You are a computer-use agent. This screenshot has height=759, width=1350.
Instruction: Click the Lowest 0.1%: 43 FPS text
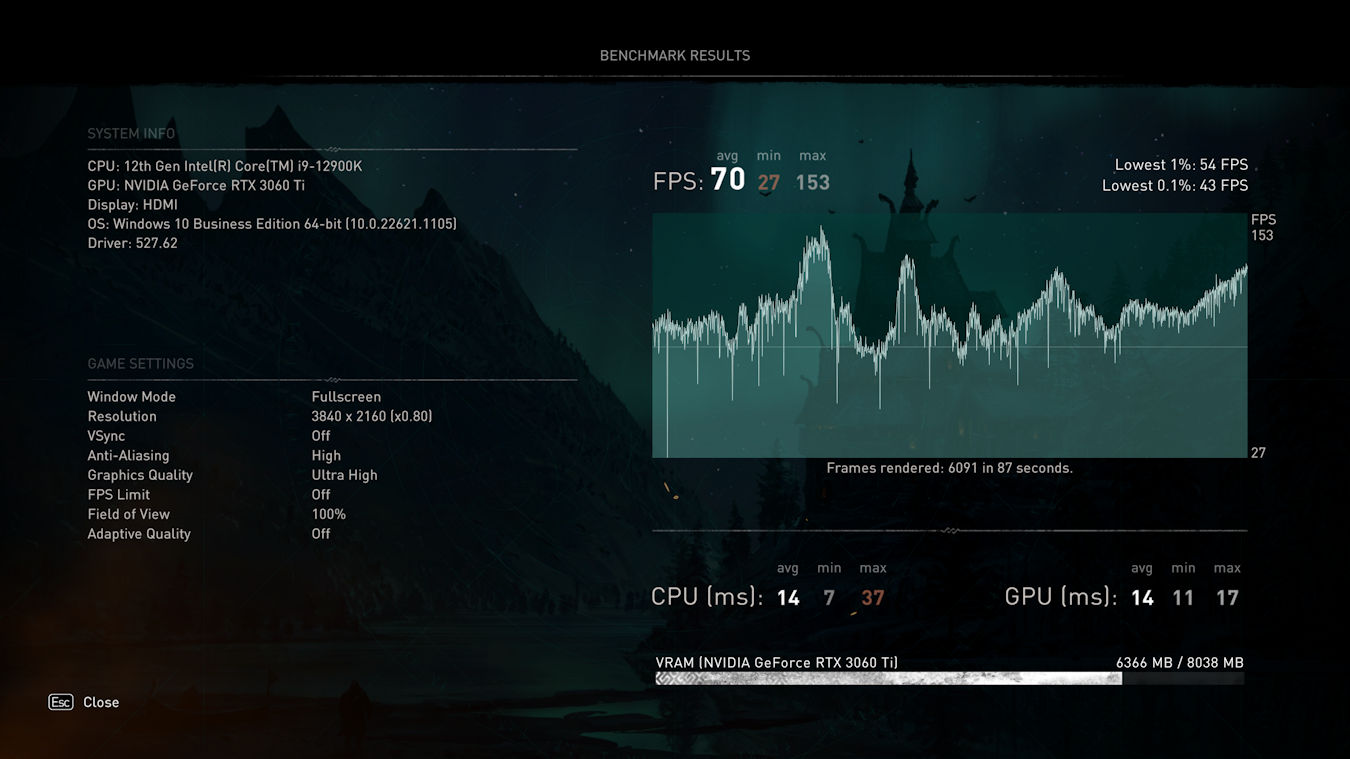1175,185
